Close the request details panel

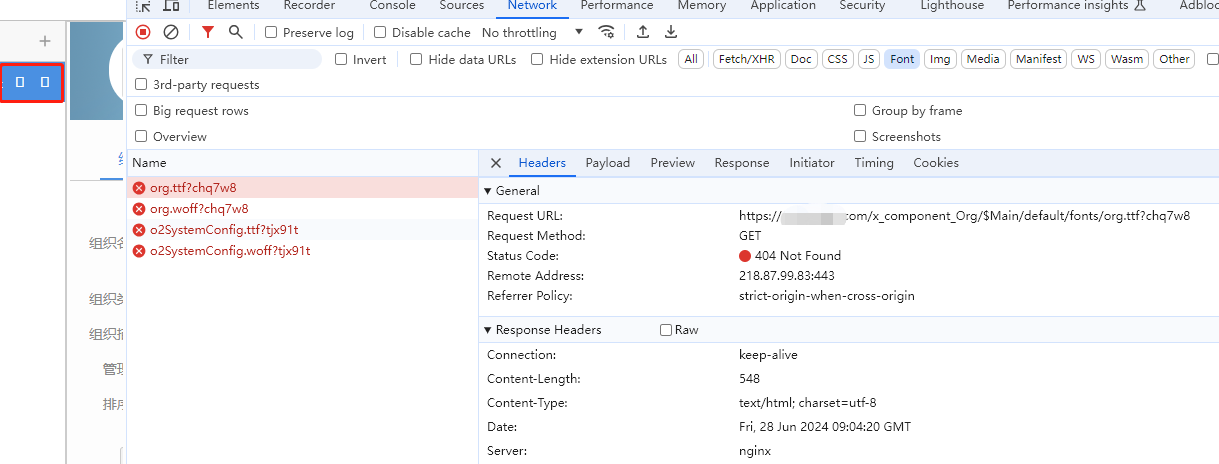click(496, 163)
